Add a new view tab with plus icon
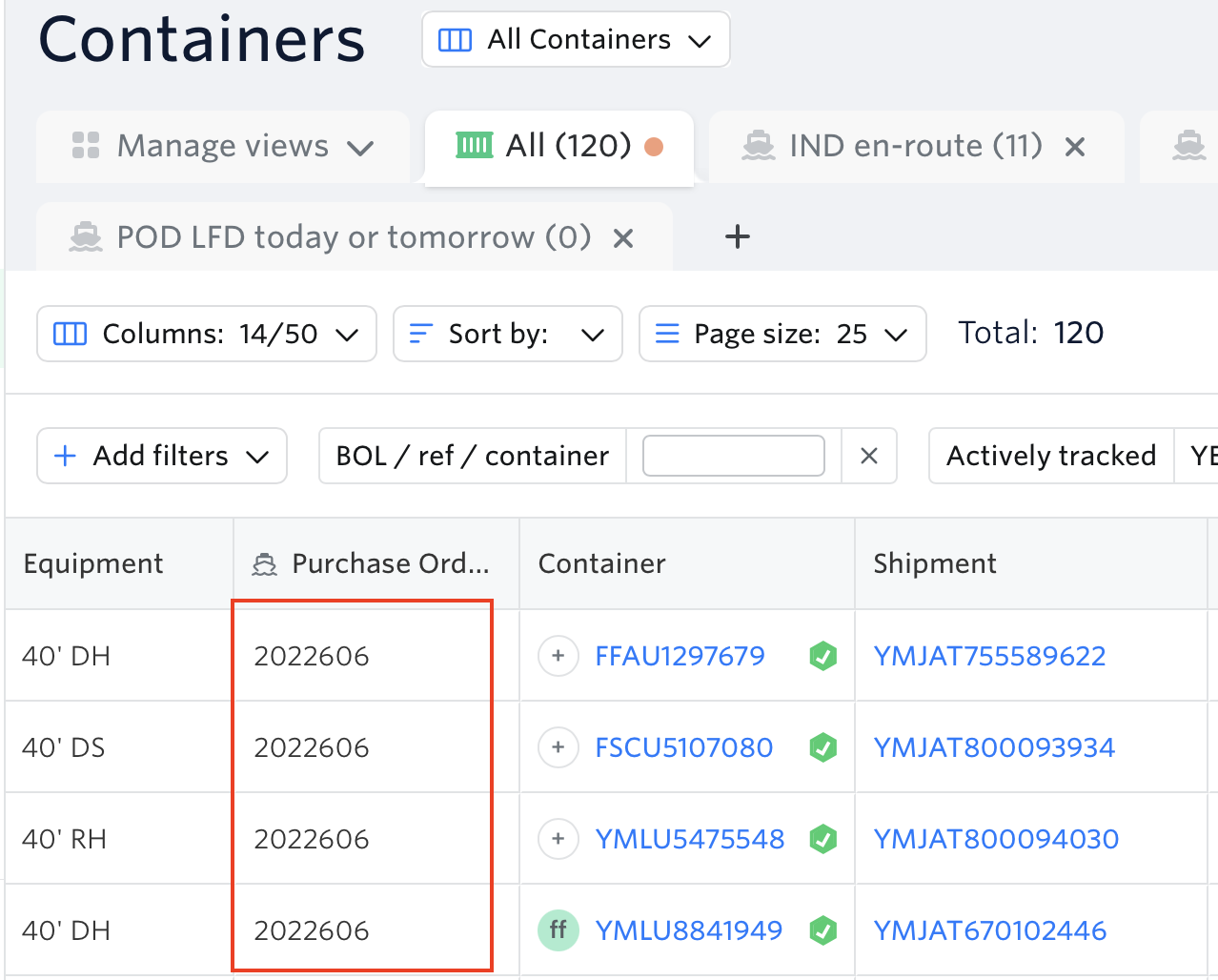 pos(738,237)
